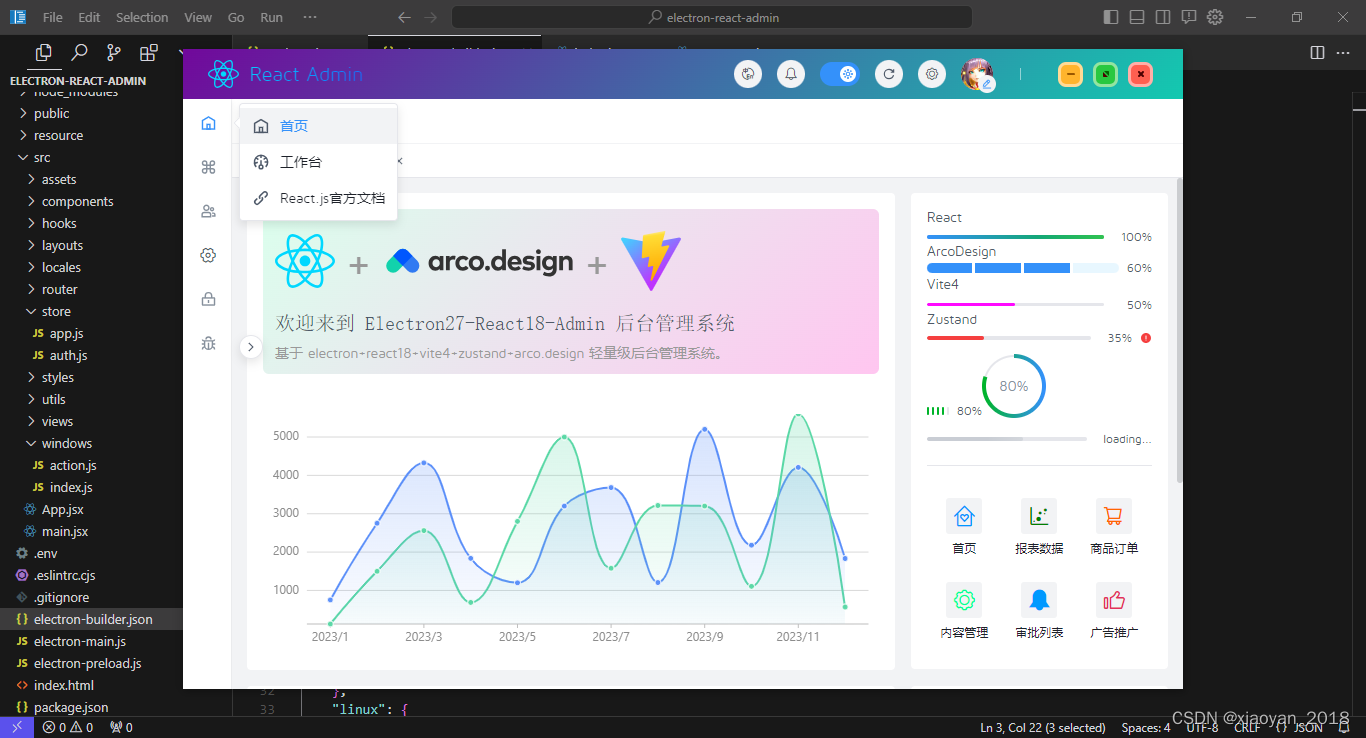The width and height of the screenshot is (1366, 738).
Task: Click the admin page vertical scrollbar
Action: [x=1179, y=330]
